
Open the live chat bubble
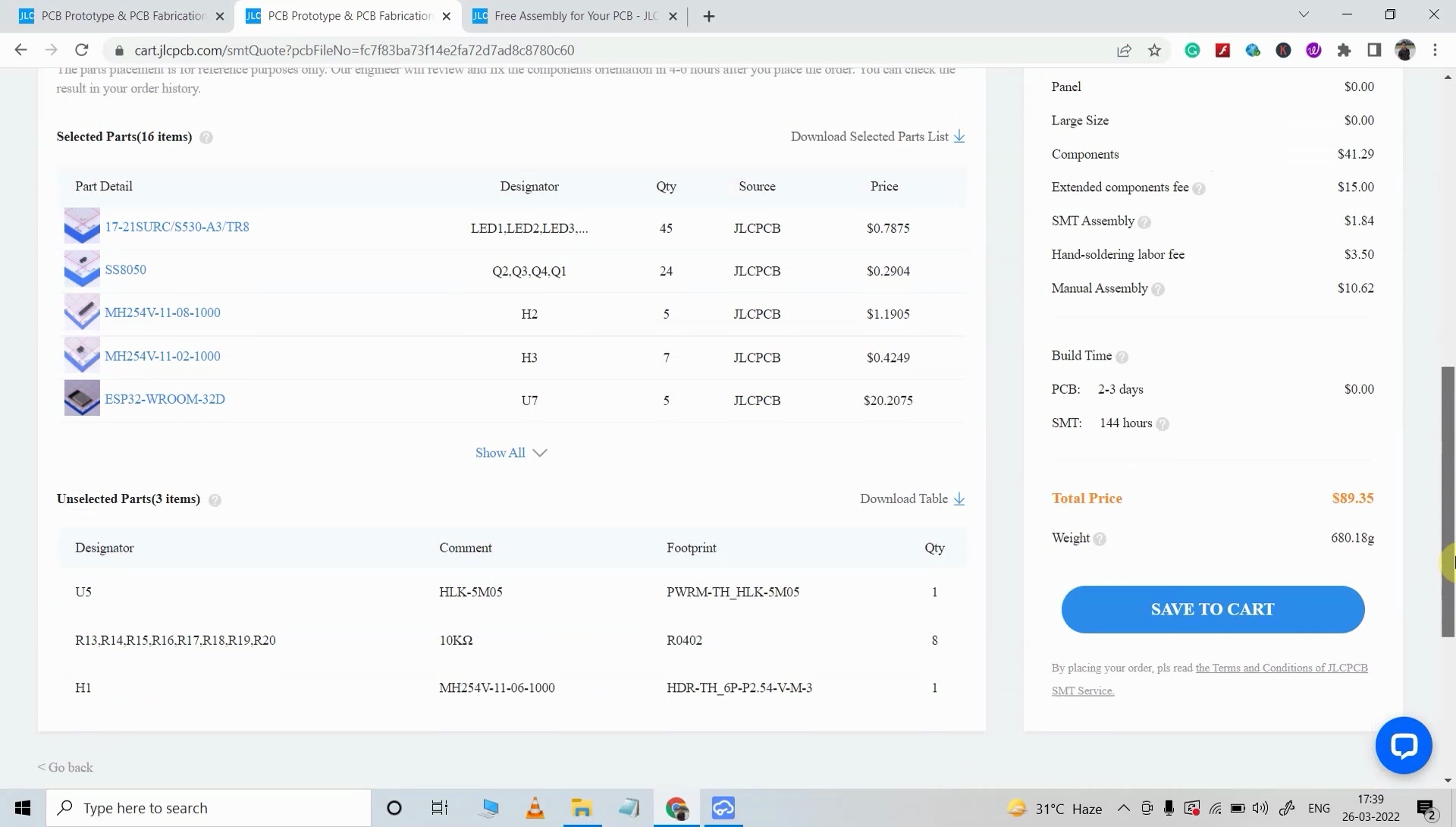click(x=1404, y=745)
